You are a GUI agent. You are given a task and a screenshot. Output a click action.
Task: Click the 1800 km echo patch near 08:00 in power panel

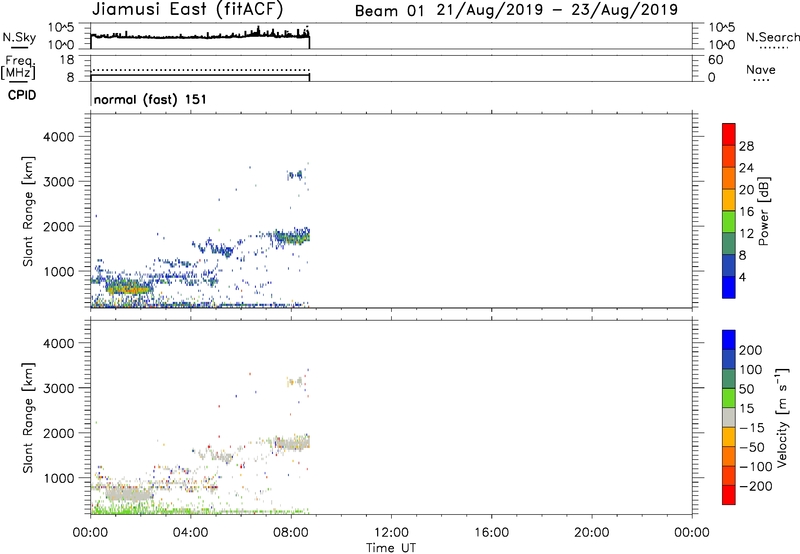(292, 237)
